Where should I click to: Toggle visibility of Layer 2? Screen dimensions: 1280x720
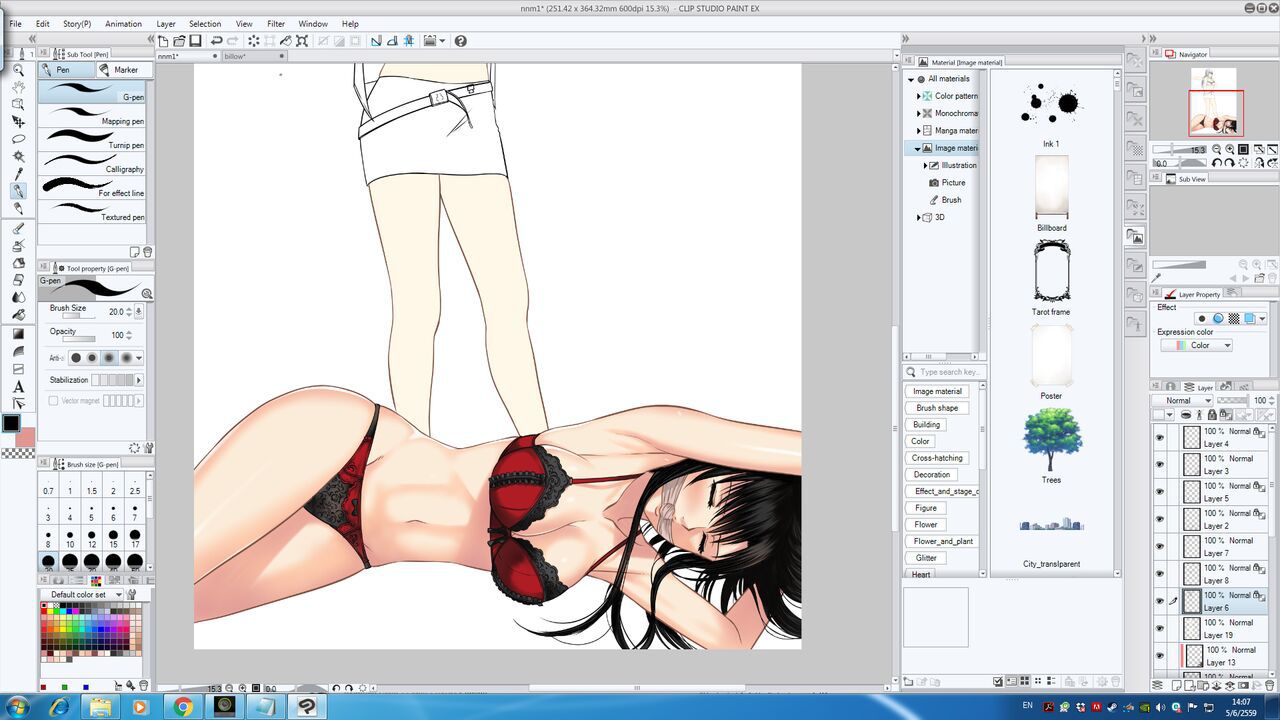(x=1160, y=519)
